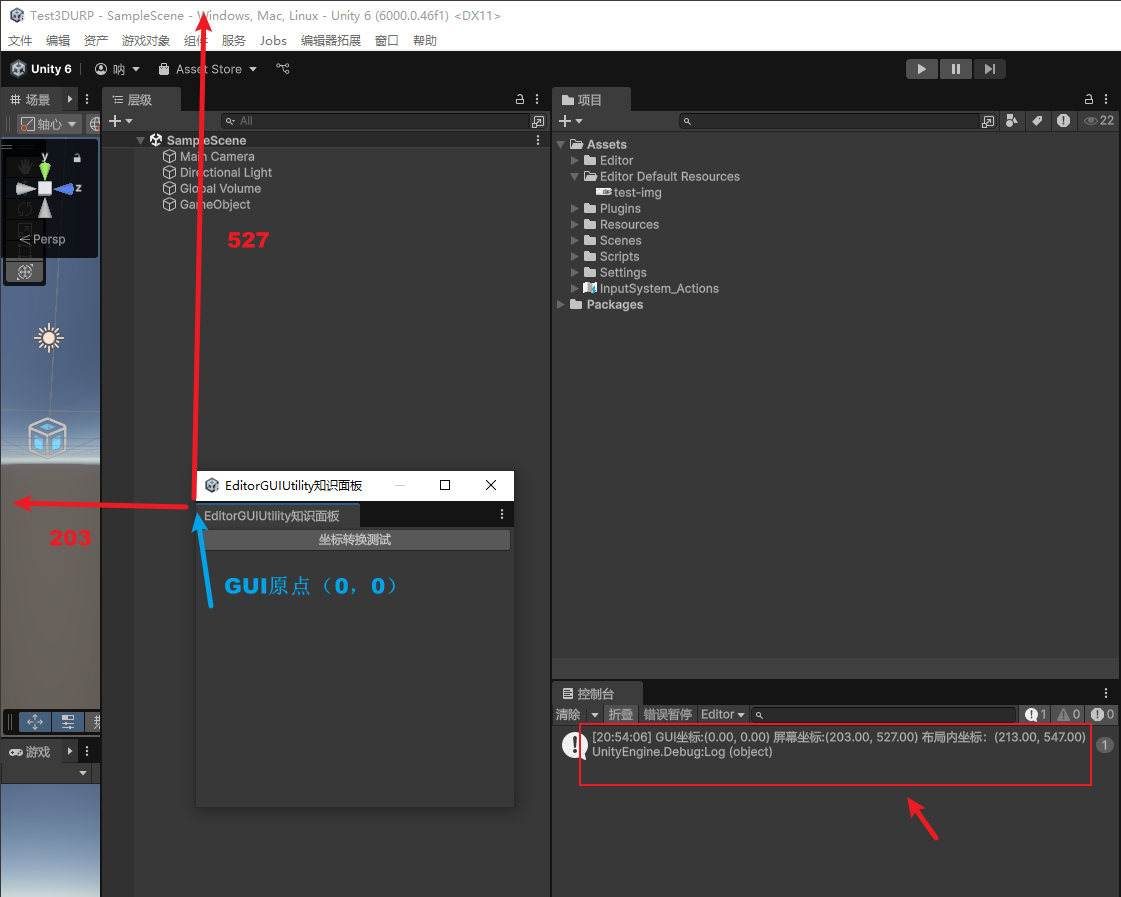
Task: Select Directional Light in the hierarchy
Action: coord(225,172)
